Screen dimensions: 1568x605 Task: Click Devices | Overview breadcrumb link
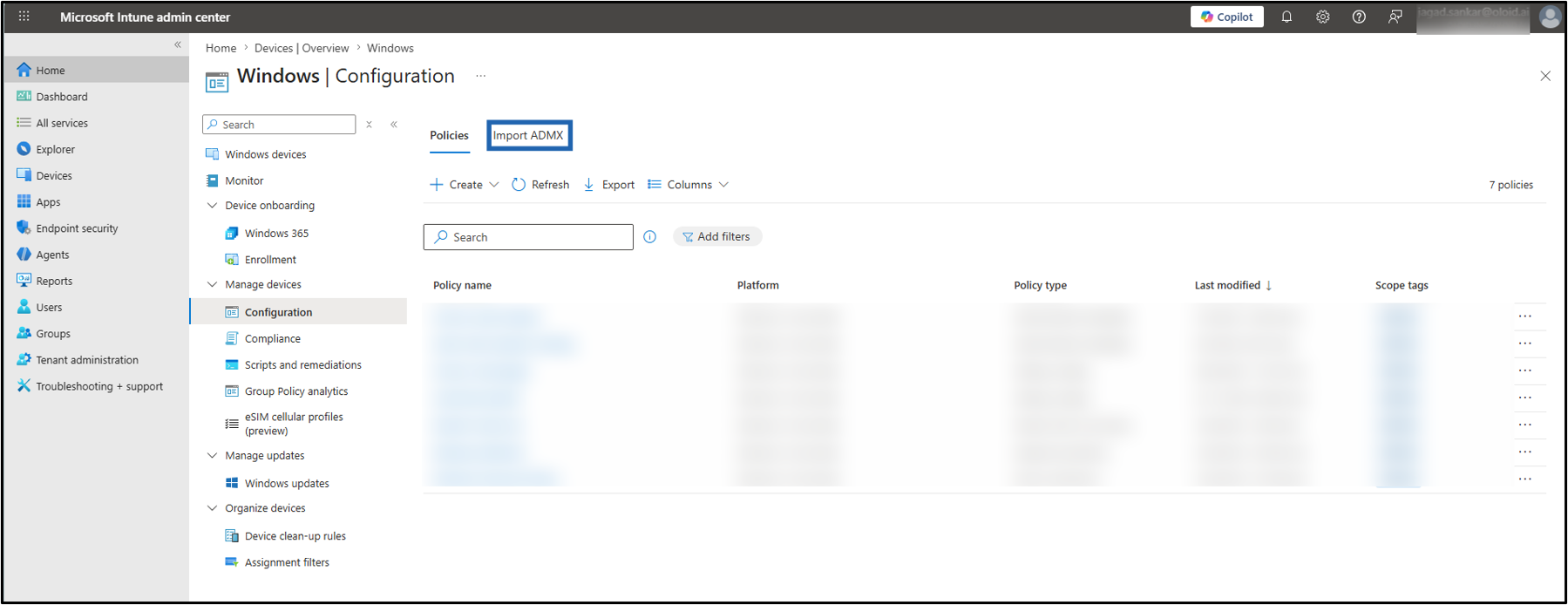(x=302, y=48)
